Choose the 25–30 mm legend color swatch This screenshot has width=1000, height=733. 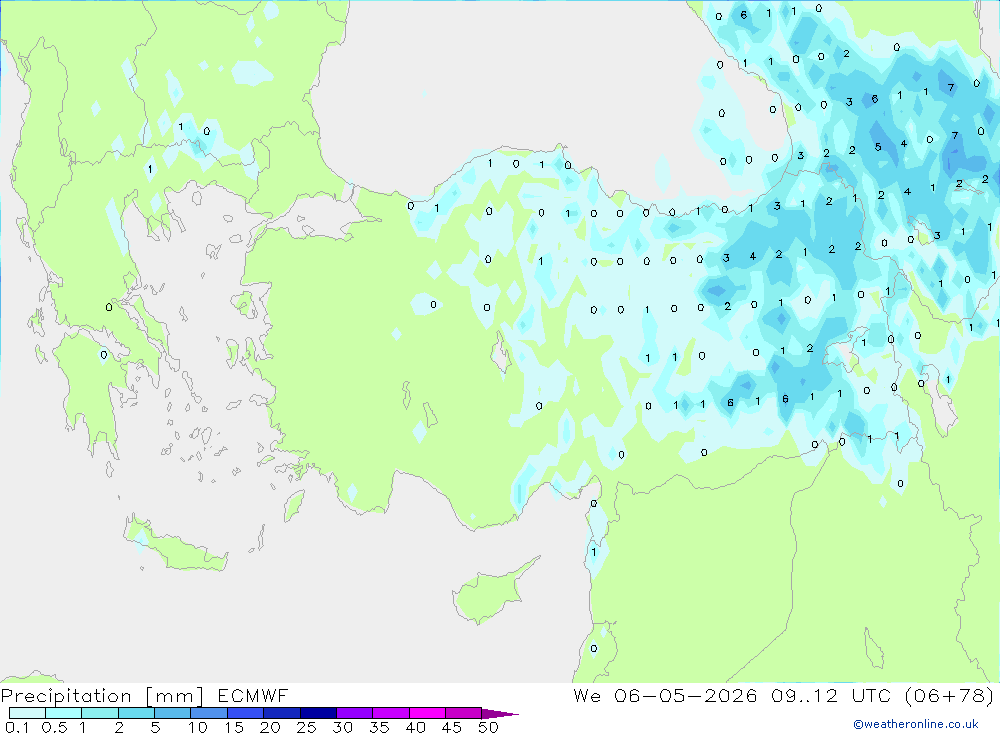[318, 713]
